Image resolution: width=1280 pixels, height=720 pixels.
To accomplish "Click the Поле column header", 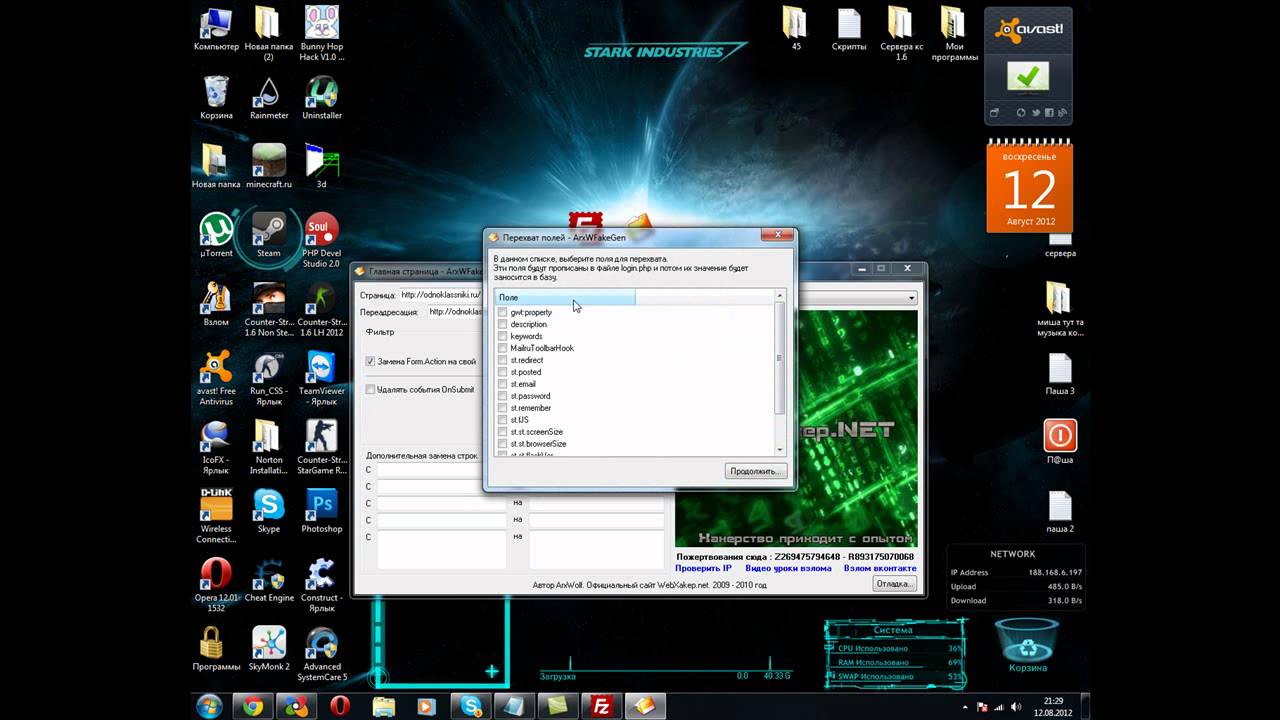I will click(x=565, y=297).
